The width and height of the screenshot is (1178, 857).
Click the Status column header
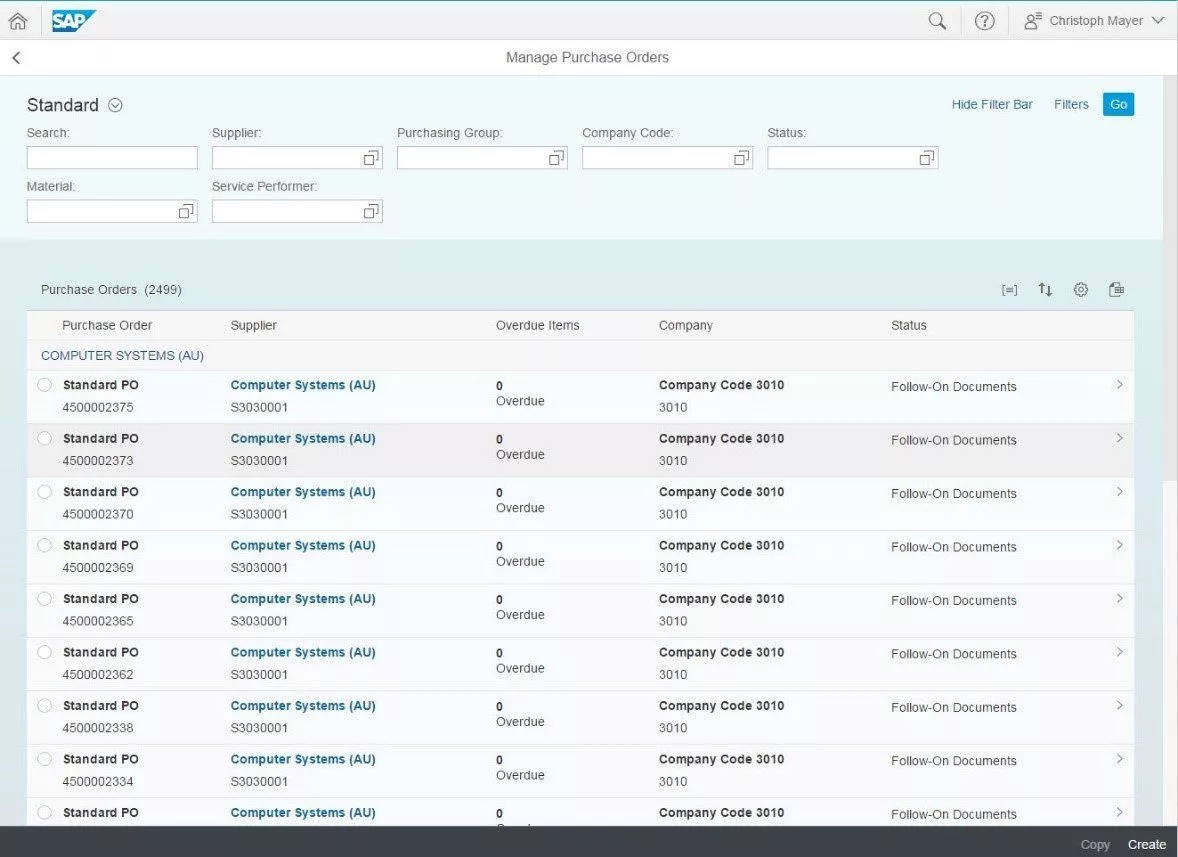coord(908,325)
